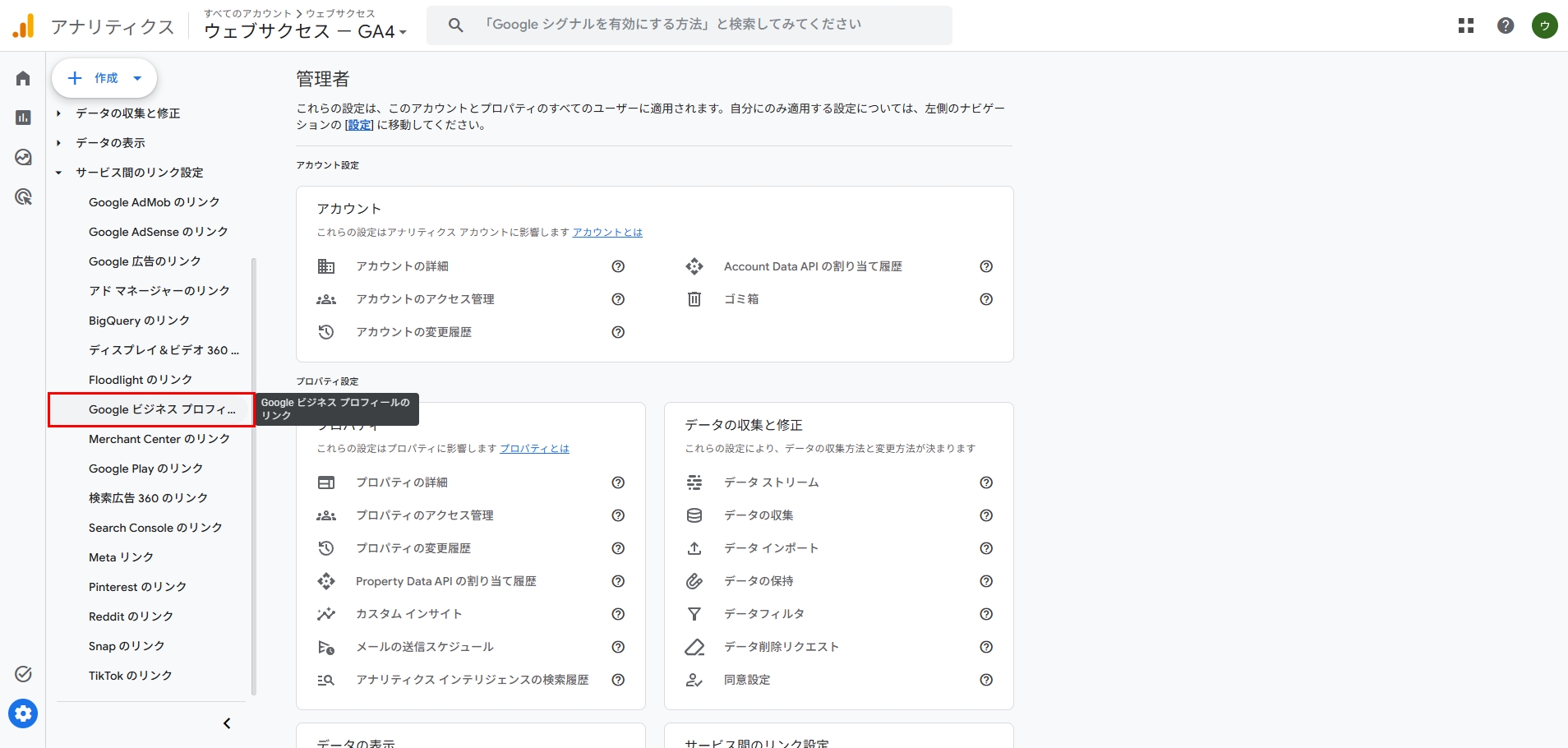Click help icon for プロパティの詳細
Viewport: 1568px width, 748px height.
tap(618, 483)
